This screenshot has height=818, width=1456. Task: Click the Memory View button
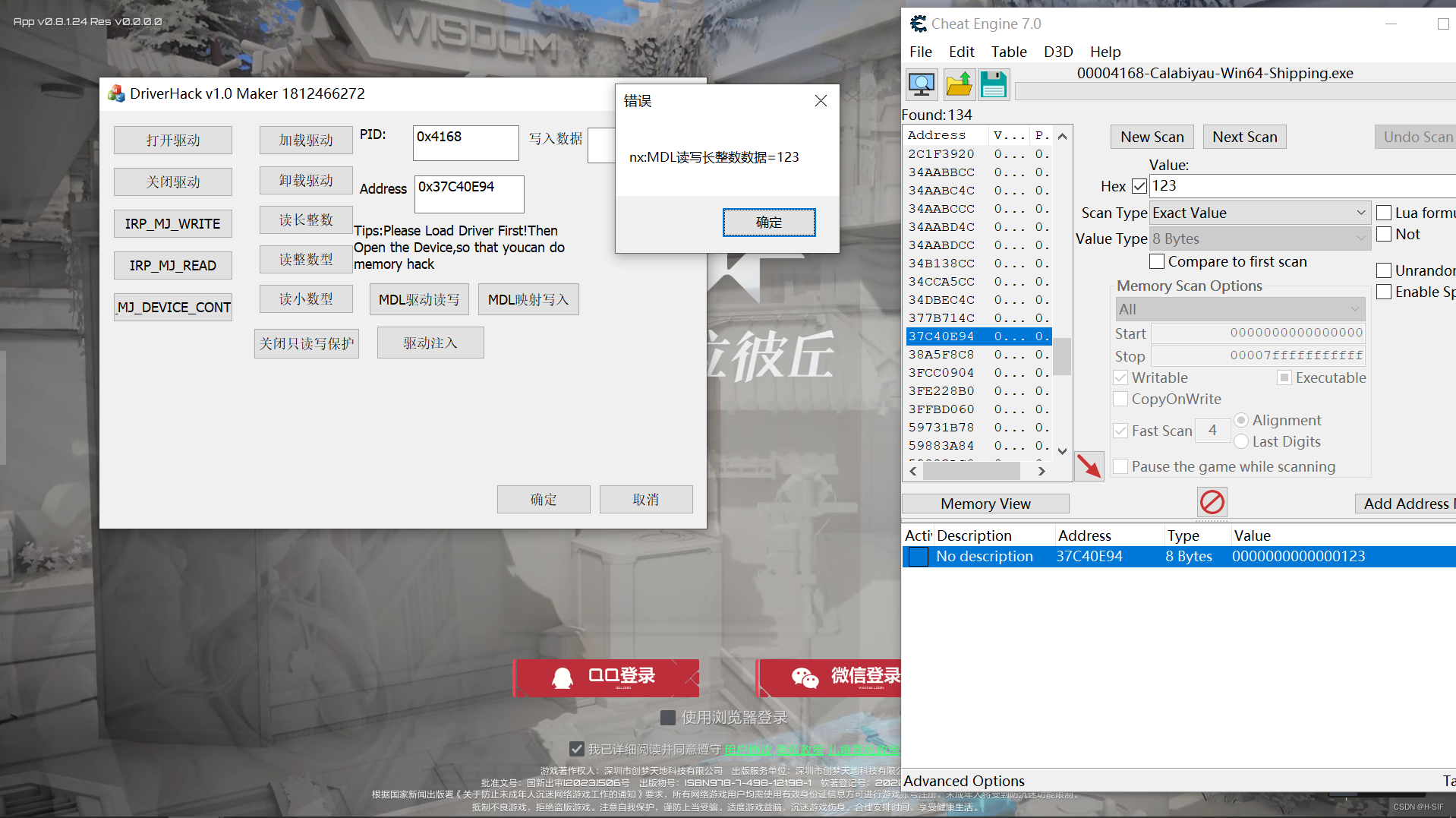pos(985,504)
